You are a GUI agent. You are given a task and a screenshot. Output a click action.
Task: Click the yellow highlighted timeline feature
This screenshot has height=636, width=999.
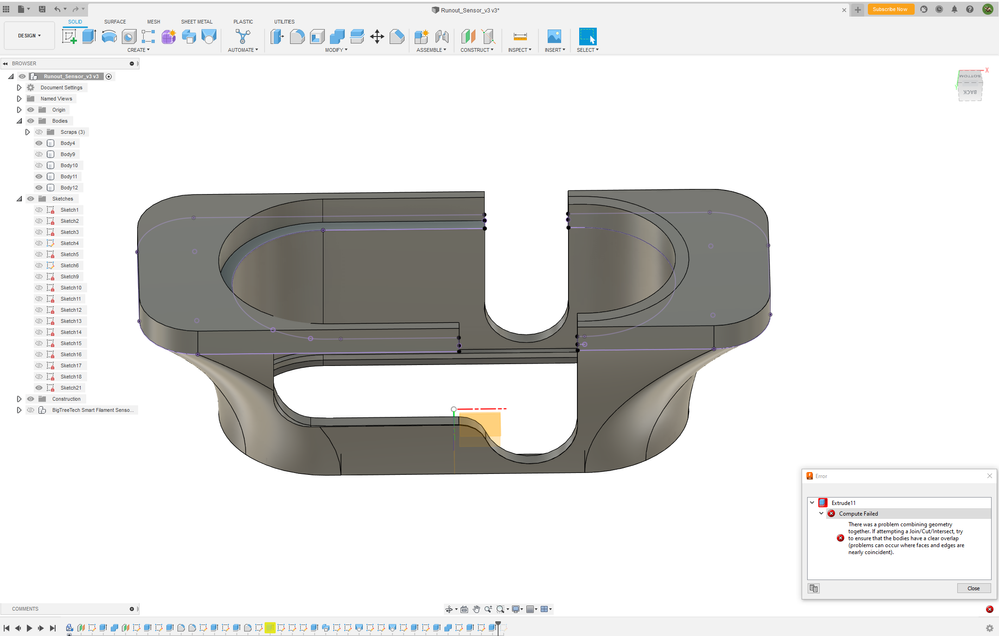coord(270,628)
